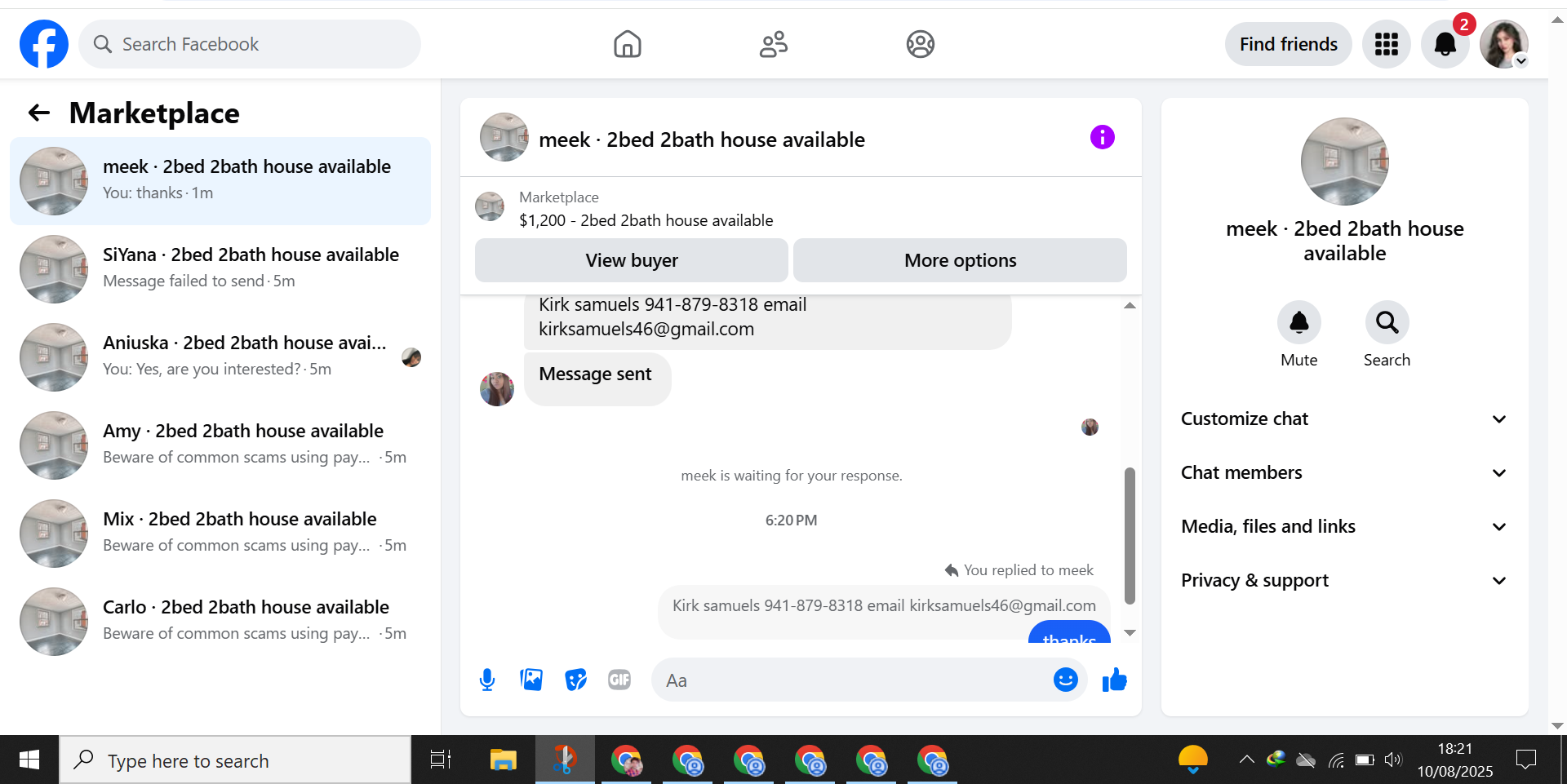Open the GIF picker
1567x784 pixels.
(619, 680)
